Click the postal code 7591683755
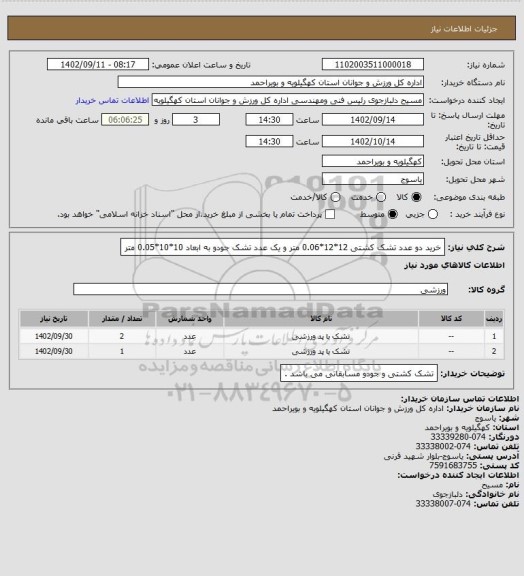The height and width of the screenshot is (576, 524). [453, 466]
